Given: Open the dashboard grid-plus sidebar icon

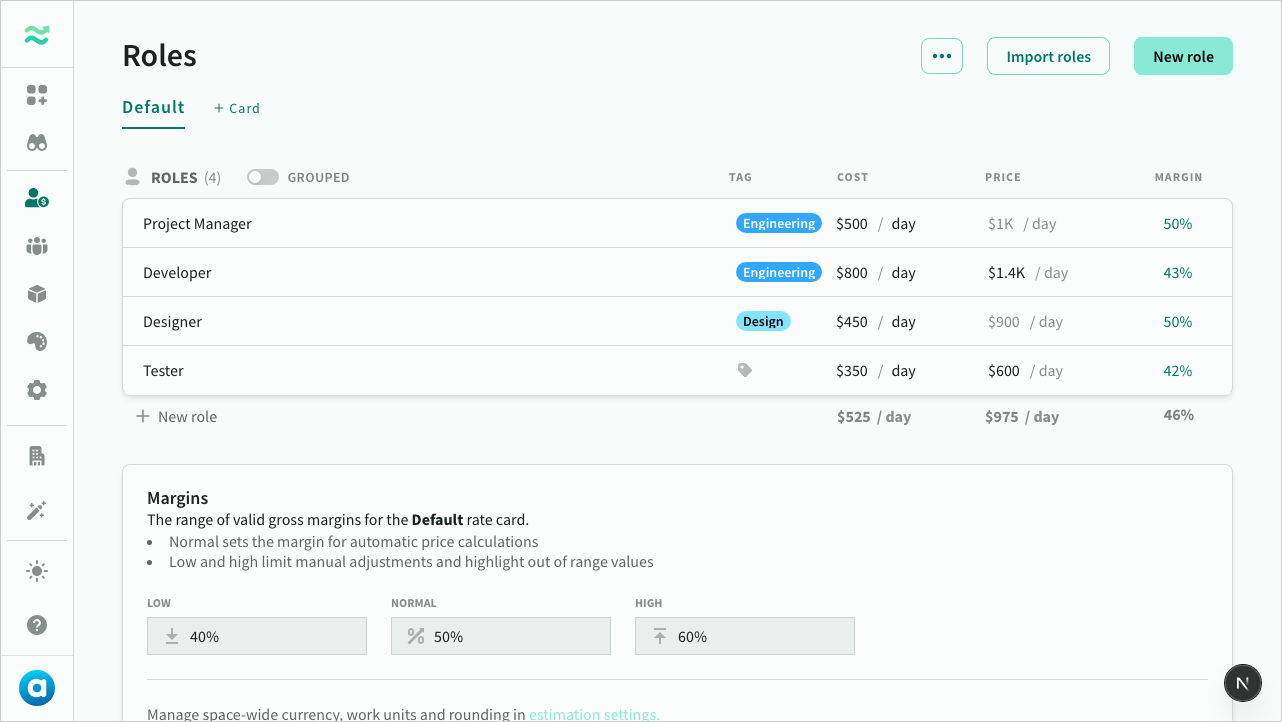Looking at the screenshot, I should (x=37, y=95).
